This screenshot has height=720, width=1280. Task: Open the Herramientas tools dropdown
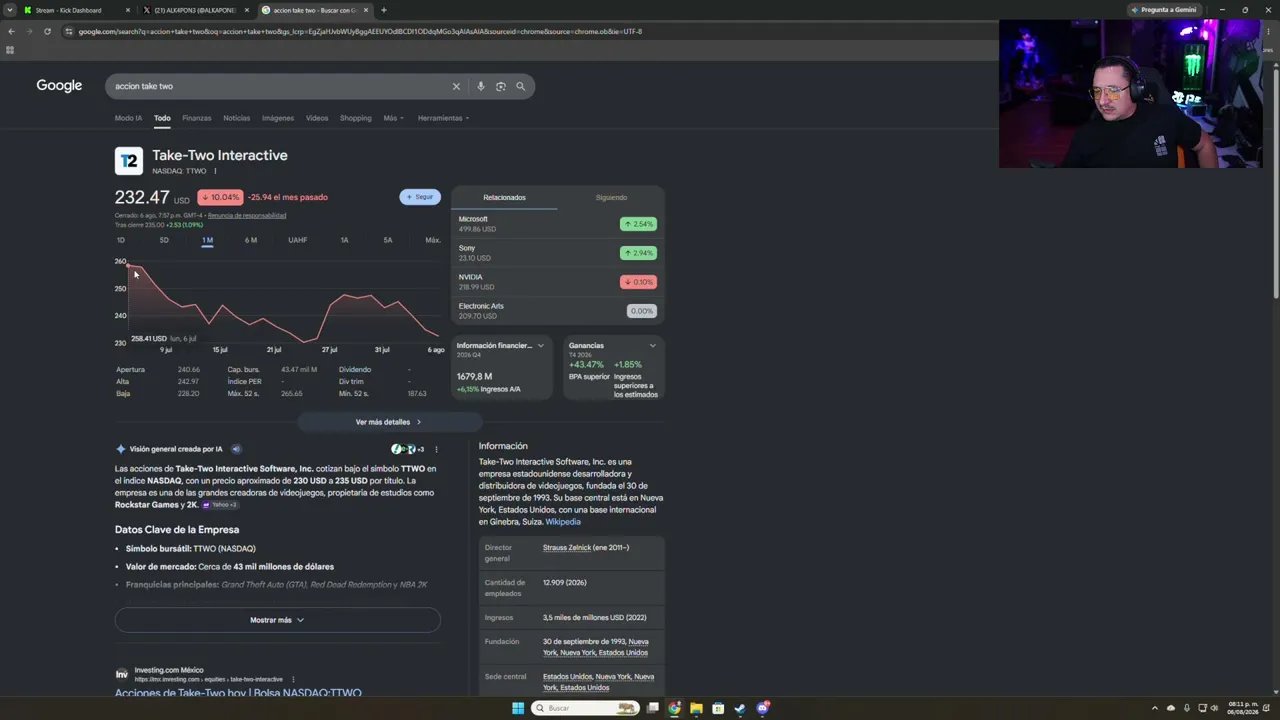pos(443,118)
